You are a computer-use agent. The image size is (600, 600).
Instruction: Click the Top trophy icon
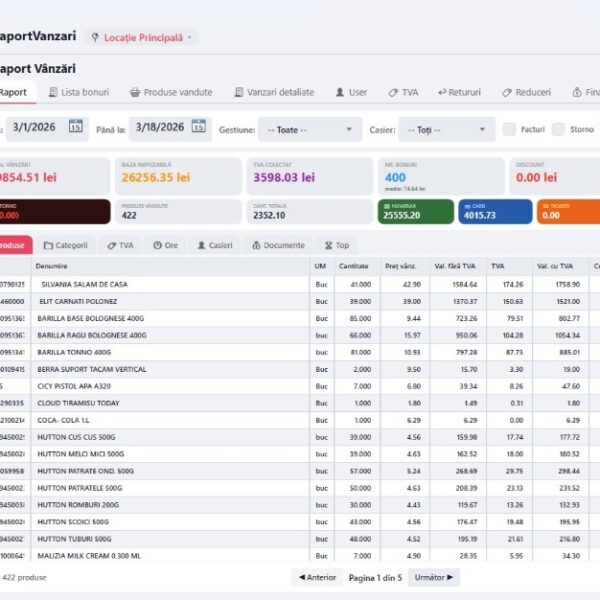[328, 245]
